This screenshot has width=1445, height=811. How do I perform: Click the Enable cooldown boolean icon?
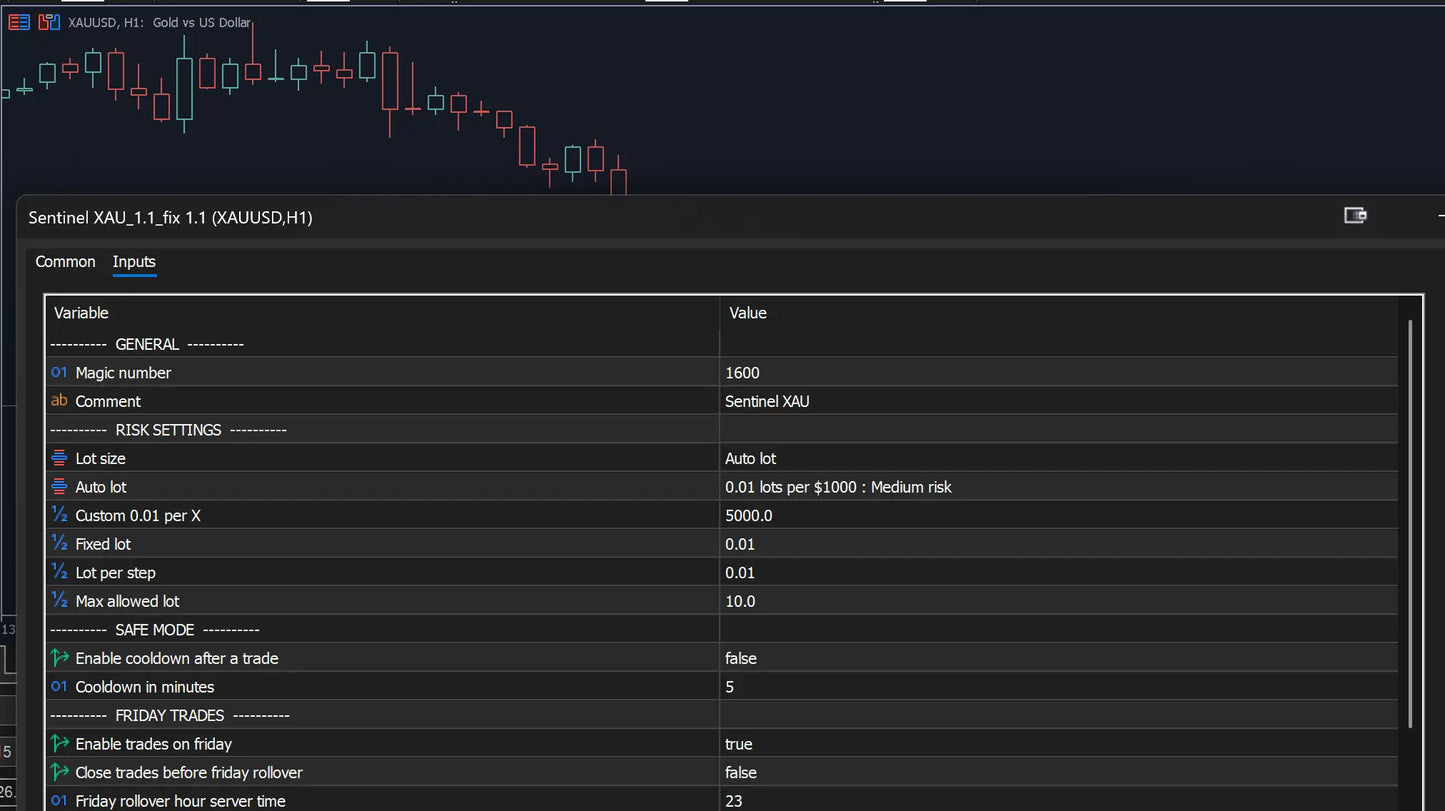pos(59,658)
